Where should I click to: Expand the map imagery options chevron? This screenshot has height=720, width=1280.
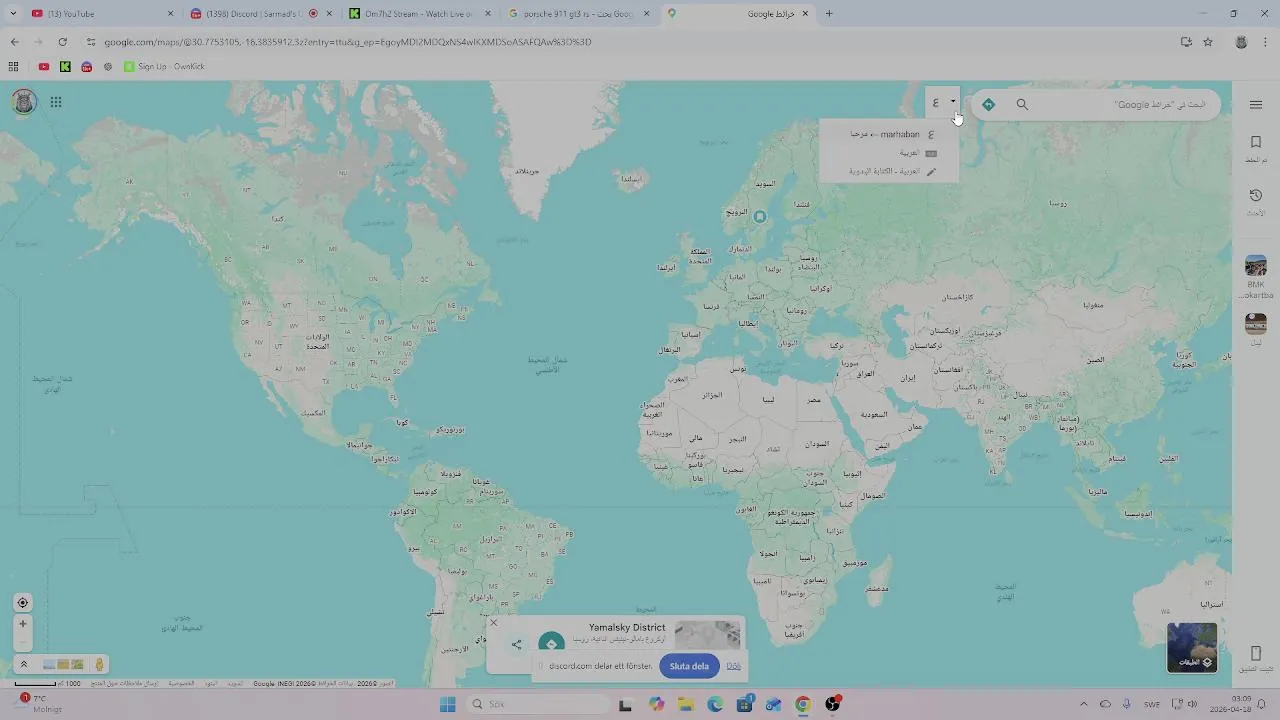[x=24, y=664]
